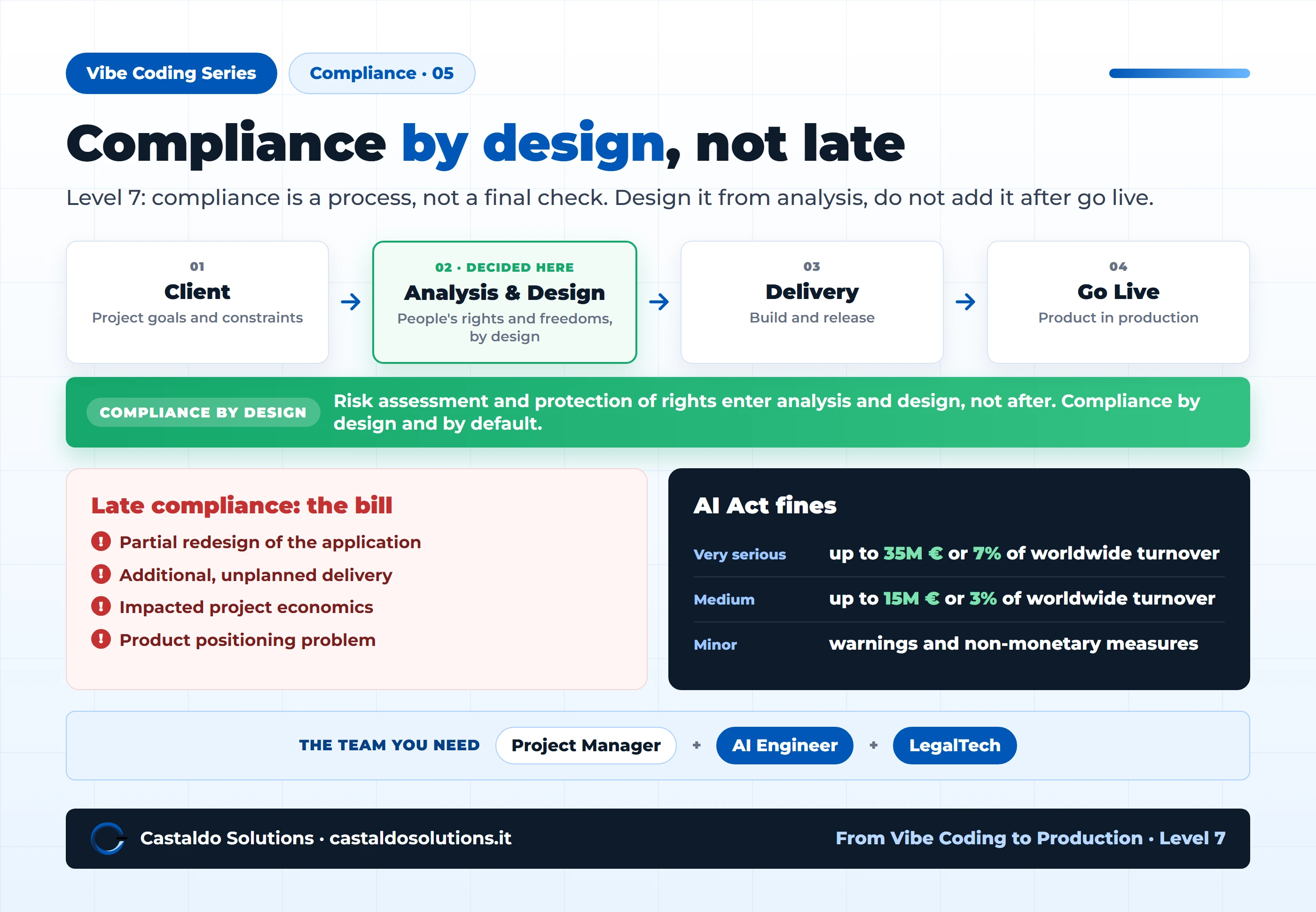Screen dimensions: 1316x912
Task: Click the warning icon beside Additional, unplanned delivery
Action: [x=101, y=574]
